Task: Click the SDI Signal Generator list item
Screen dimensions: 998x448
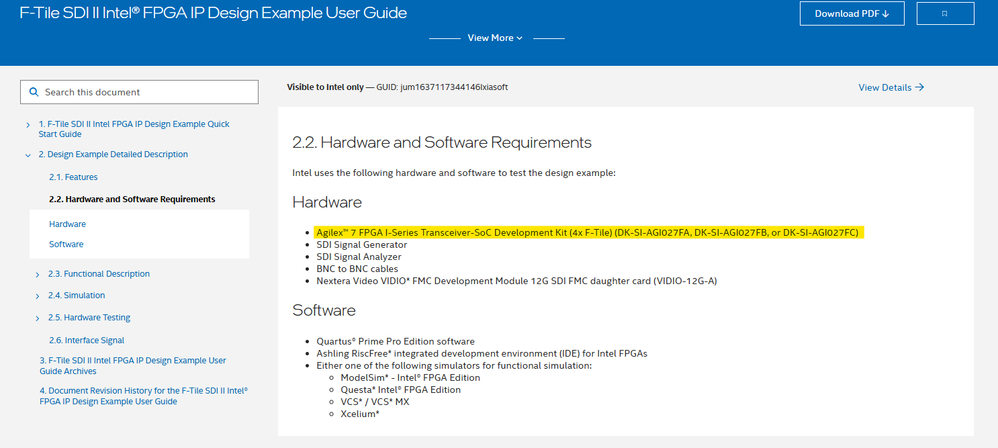Action: (x=362, y=244)
